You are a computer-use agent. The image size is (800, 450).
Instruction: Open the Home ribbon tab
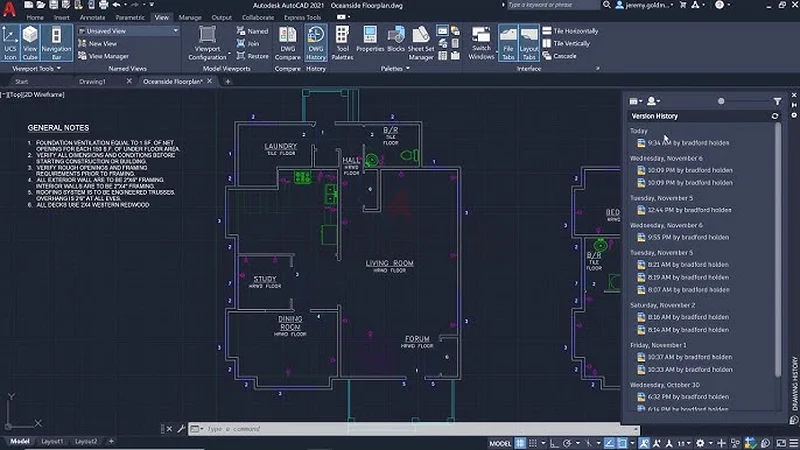pyautogui.click(x=35, y=17)
